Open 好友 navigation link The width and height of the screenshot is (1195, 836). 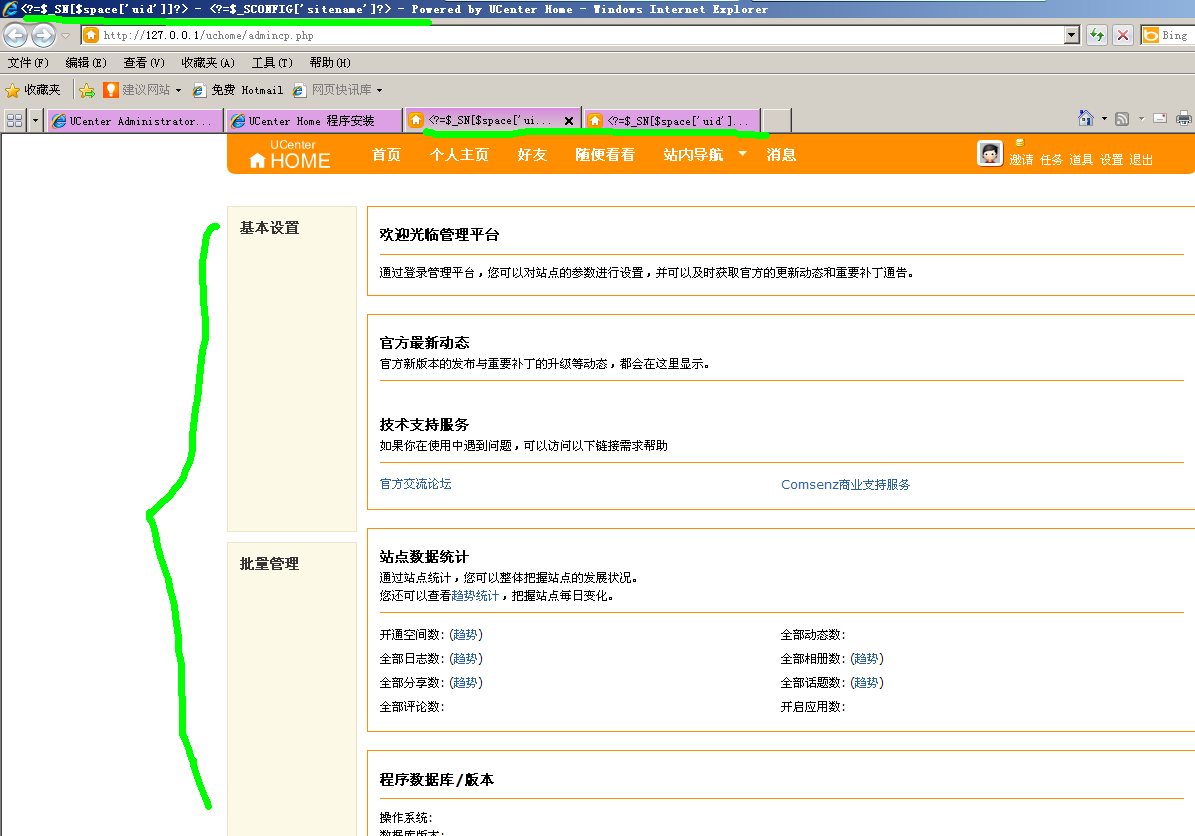pyautogui.click(x=532, y=155)
